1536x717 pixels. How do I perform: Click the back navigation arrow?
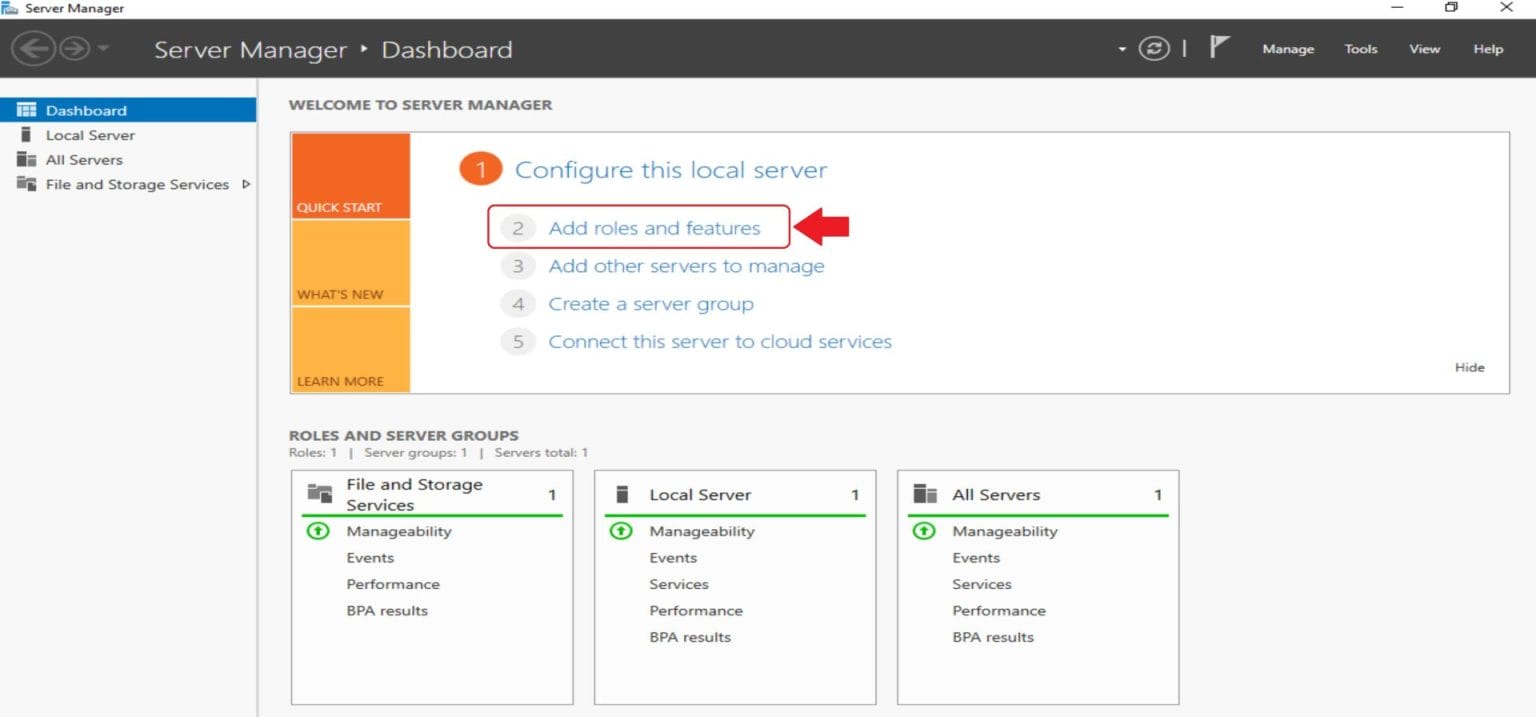tap(36, 48)
